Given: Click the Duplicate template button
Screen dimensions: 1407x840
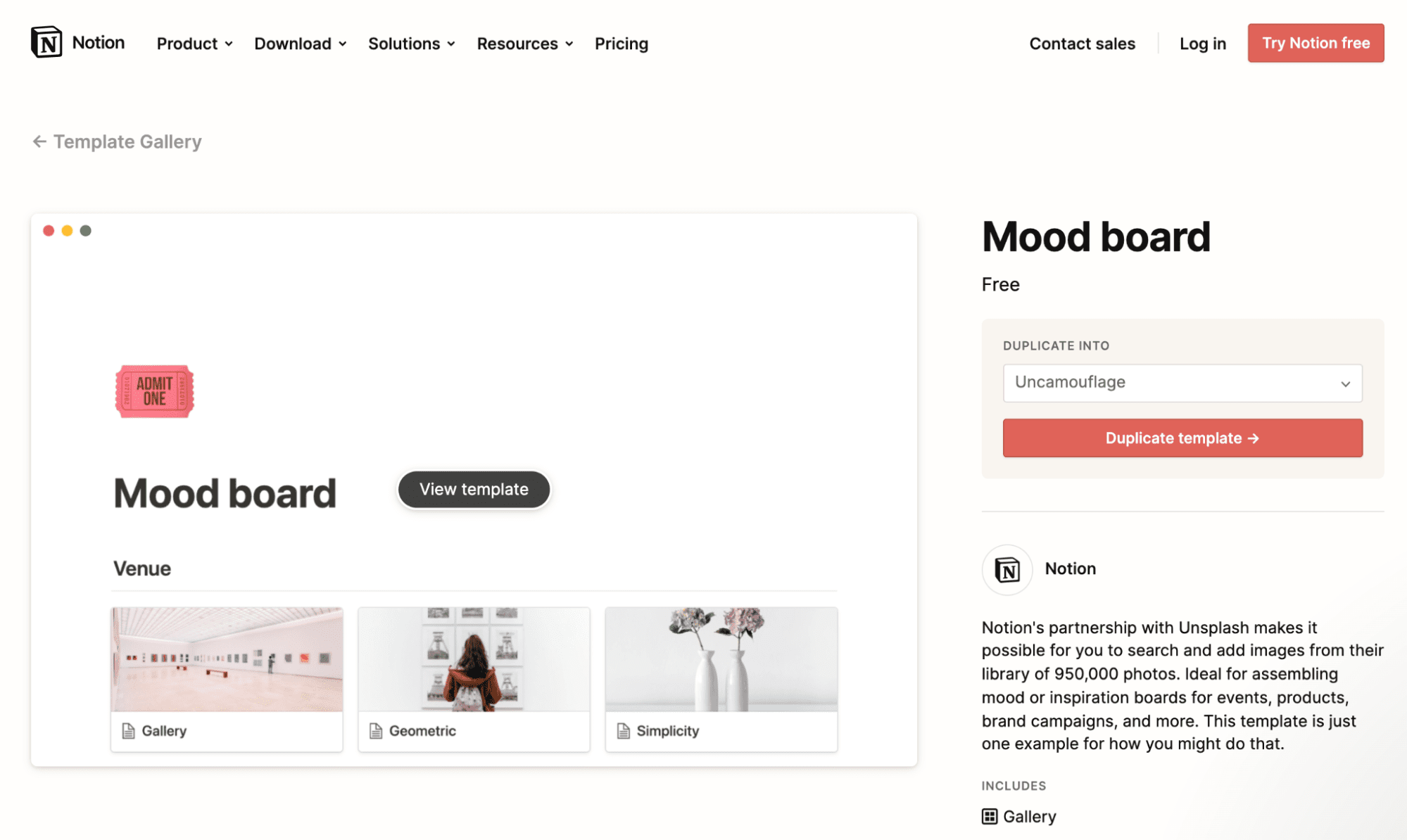Looking at the screenshot, I should (x=1183, y=438).
